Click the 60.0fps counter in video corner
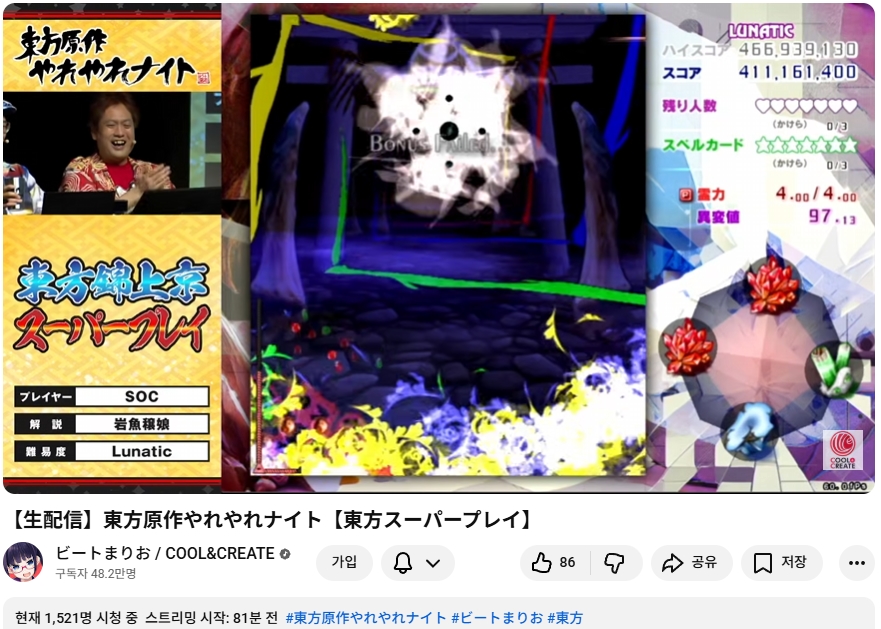Image resolution: width=881 pixels, height=629 pixels. (844, 486)
